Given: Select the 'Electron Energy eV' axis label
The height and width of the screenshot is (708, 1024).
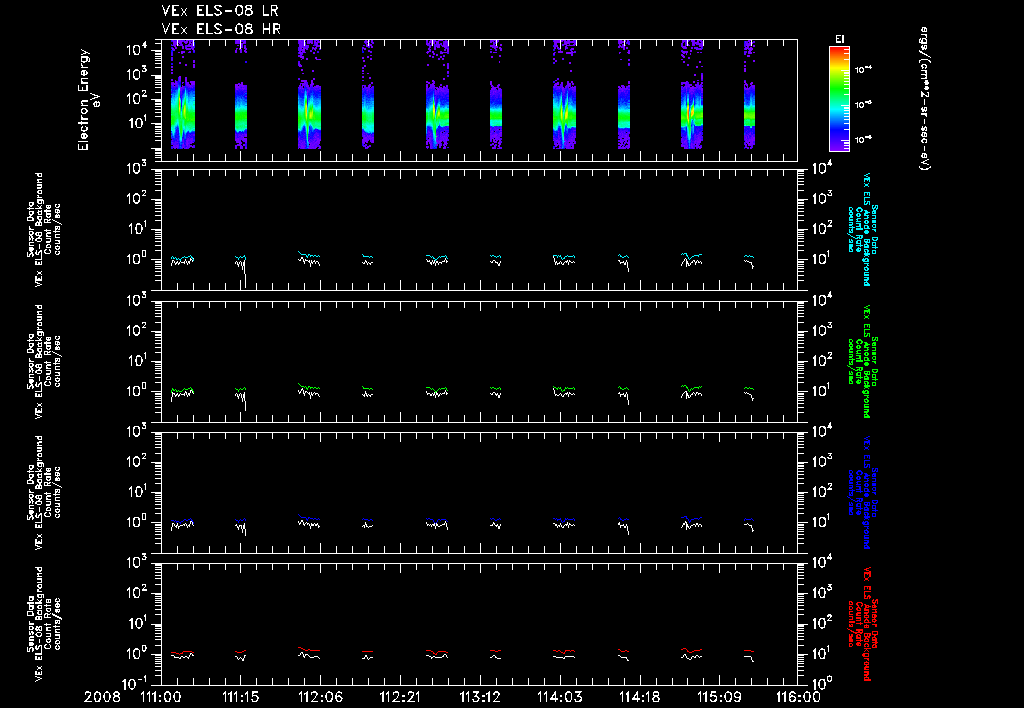Looking at the screenshot, I should point(89,100).
